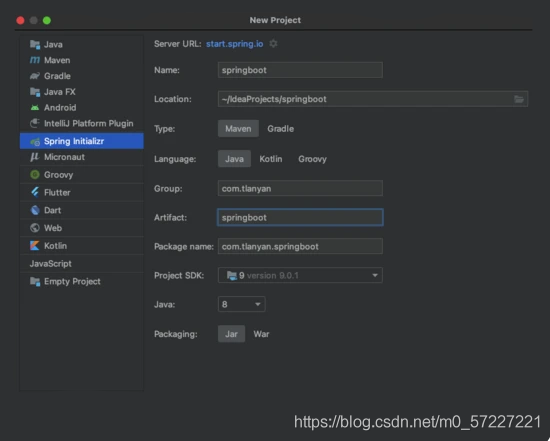Select Dart in the sidebar
This screenshot has width=550, height=441.
[x=82, y=210]
